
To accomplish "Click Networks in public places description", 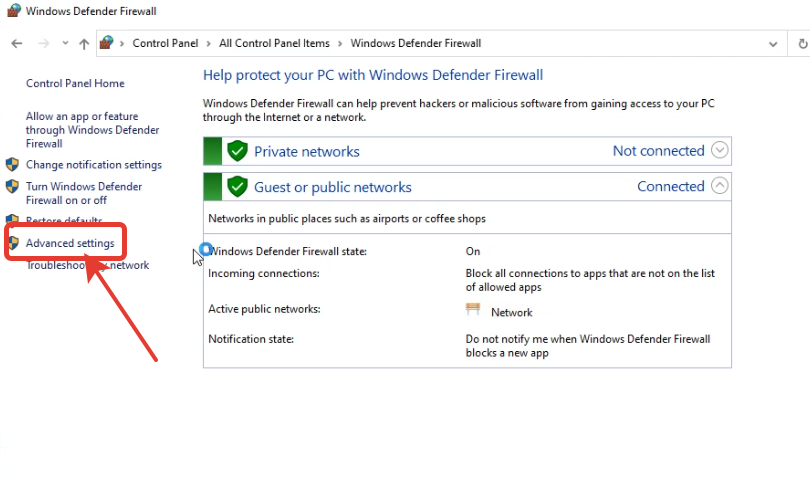I will tap(347, 218).
